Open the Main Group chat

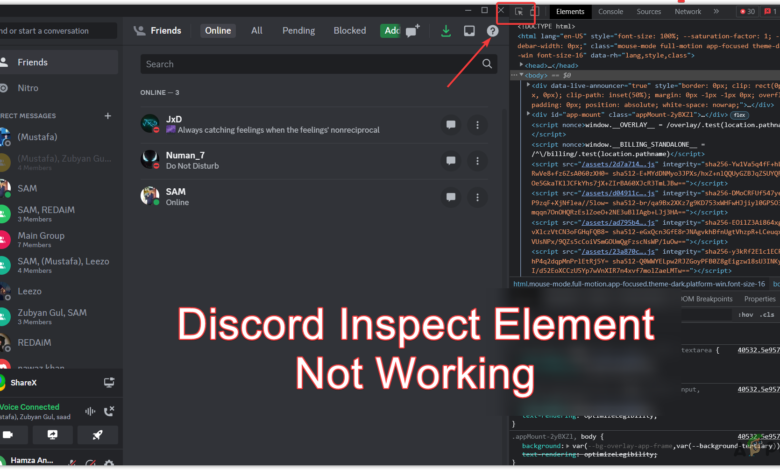(59, 240)
